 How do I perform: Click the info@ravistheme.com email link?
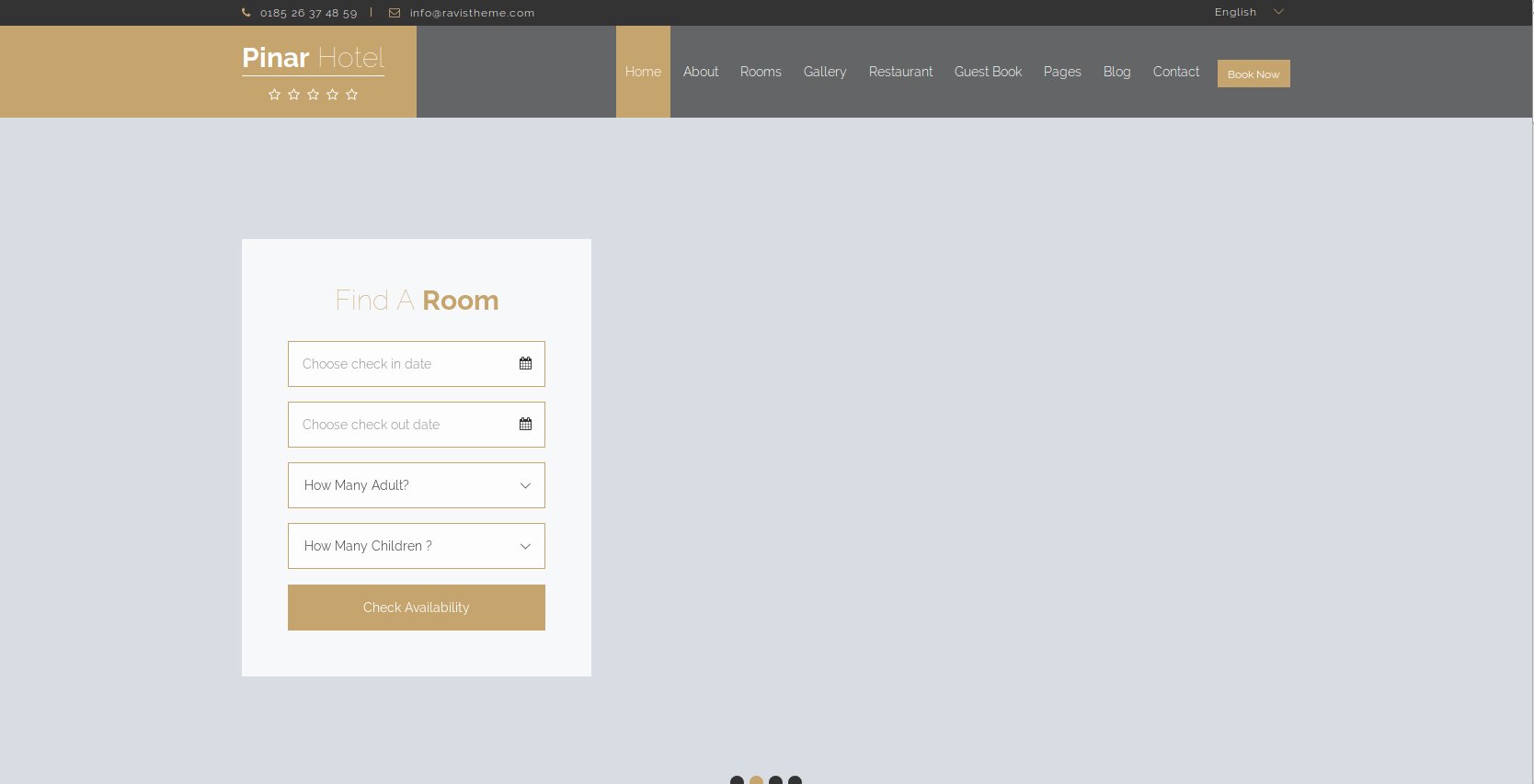point(472,13)
